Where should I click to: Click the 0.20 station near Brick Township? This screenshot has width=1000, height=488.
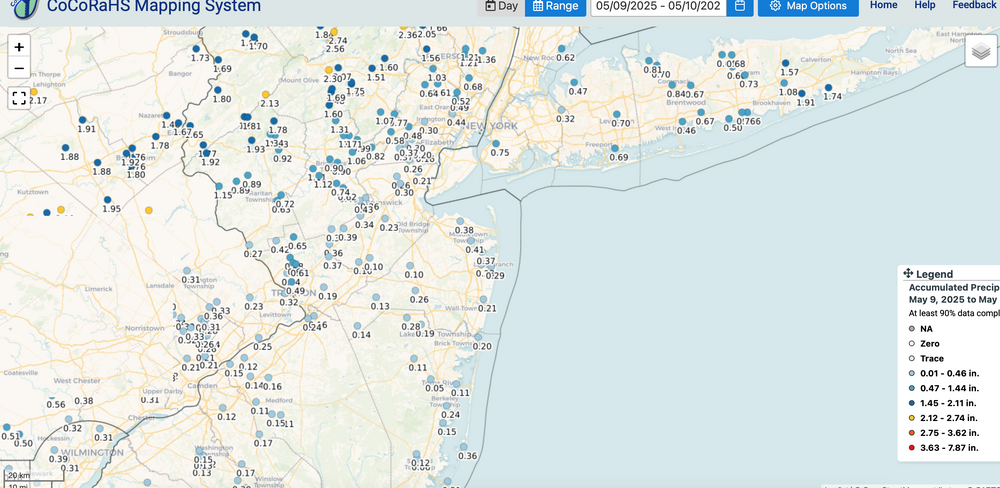click(x=478, y=337)
